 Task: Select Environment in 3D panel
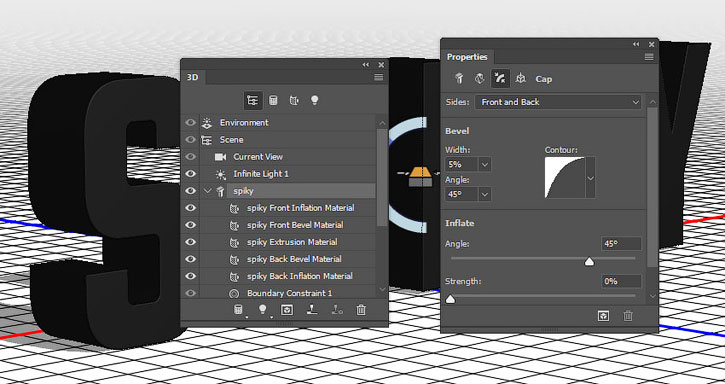(244, 123)
